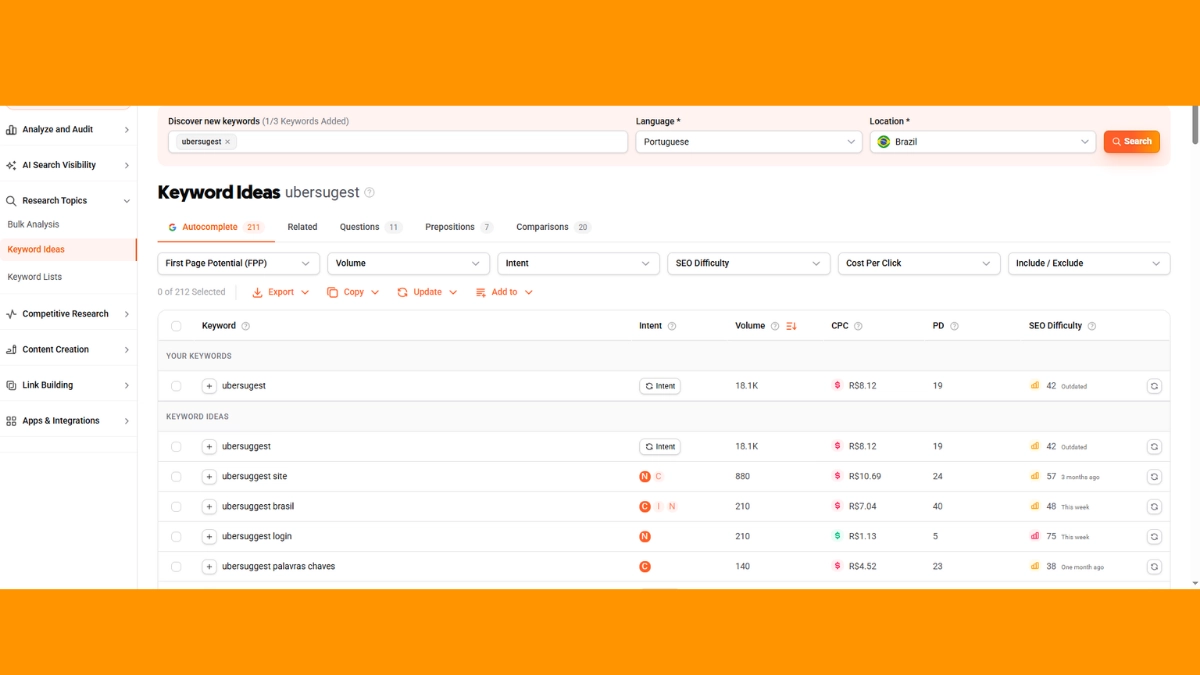Check the ubersuggest palavras chaves row
1200x675 pixels.
click(x=176, y=567)
